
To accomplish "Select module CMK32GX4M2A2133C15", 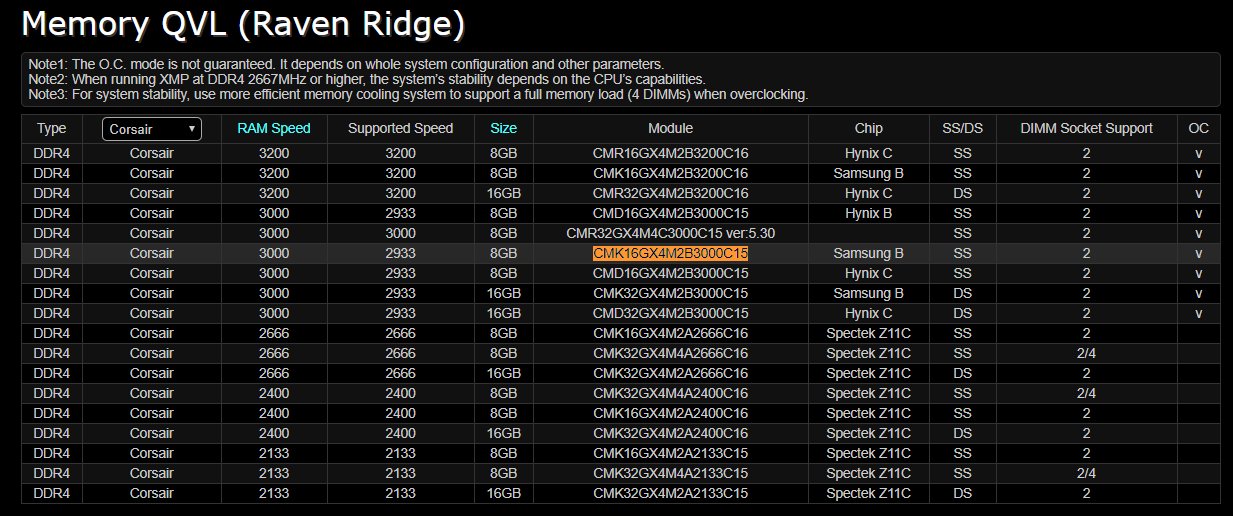I will pyautogui.click(x=670, y=494).
